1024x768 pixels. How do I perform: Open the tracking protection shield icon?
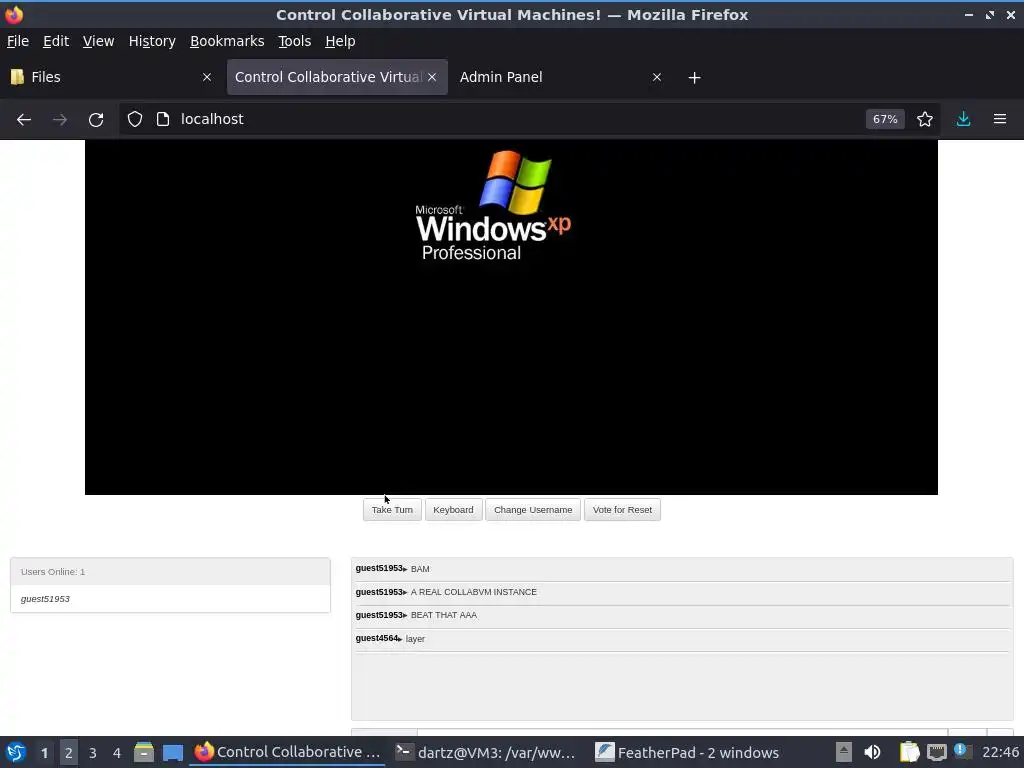point(135,119)
